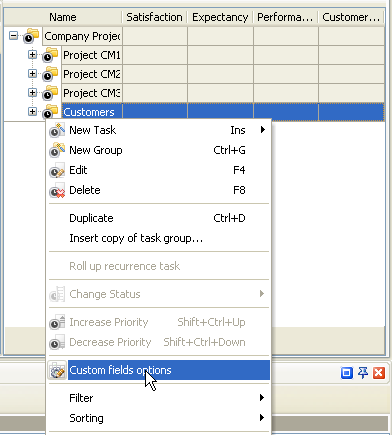
Task: Choose New Group from the context menu
Action: tap(158, 150)
